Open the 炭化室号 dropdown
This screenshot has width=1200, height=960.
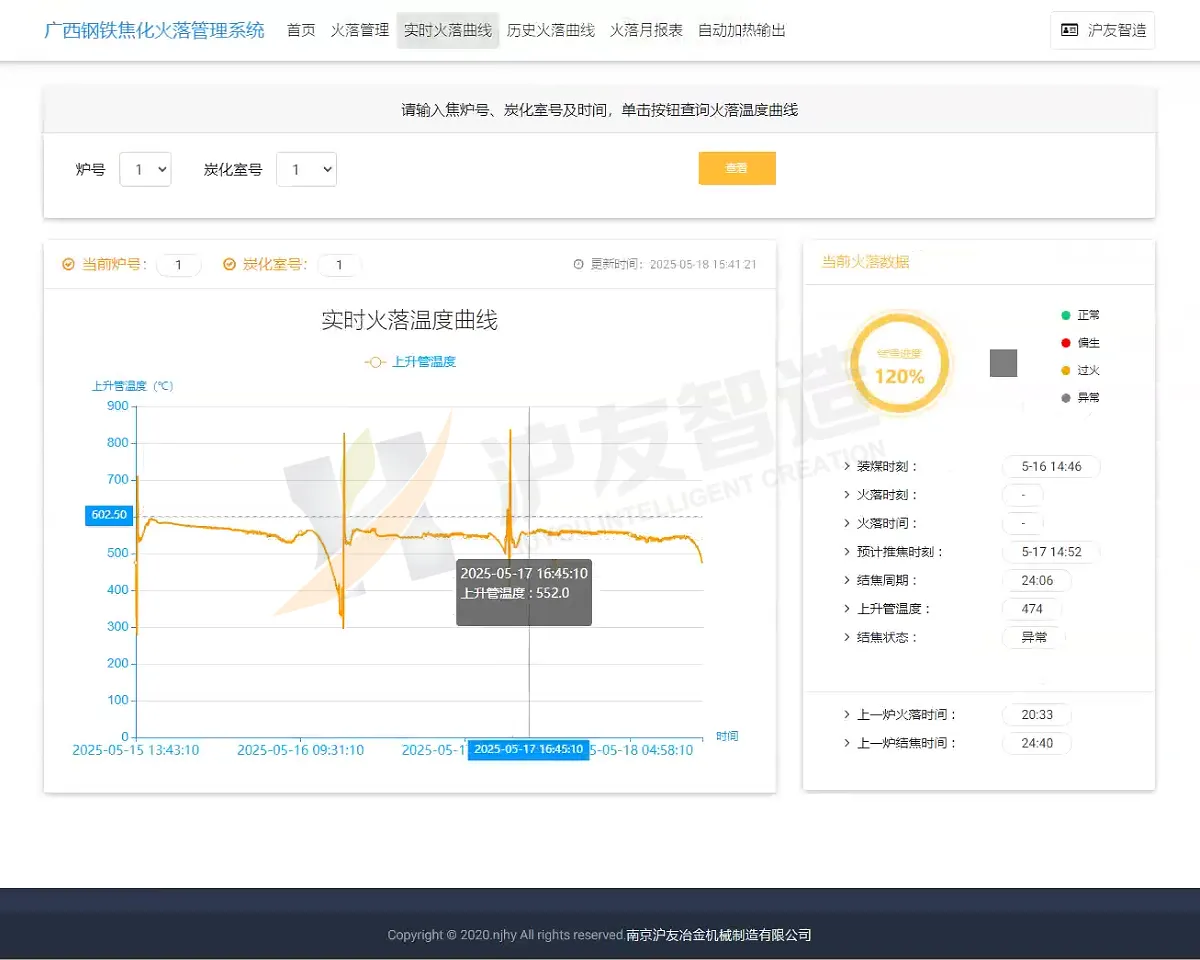pos(307,169)
